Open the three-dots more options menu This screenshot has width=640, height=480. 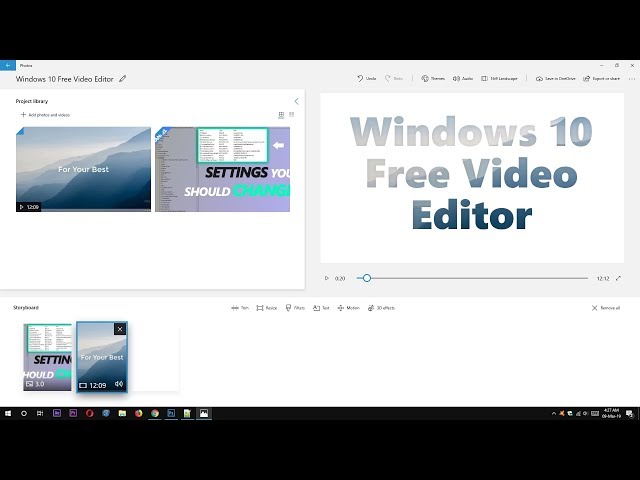tap(632, 79)
